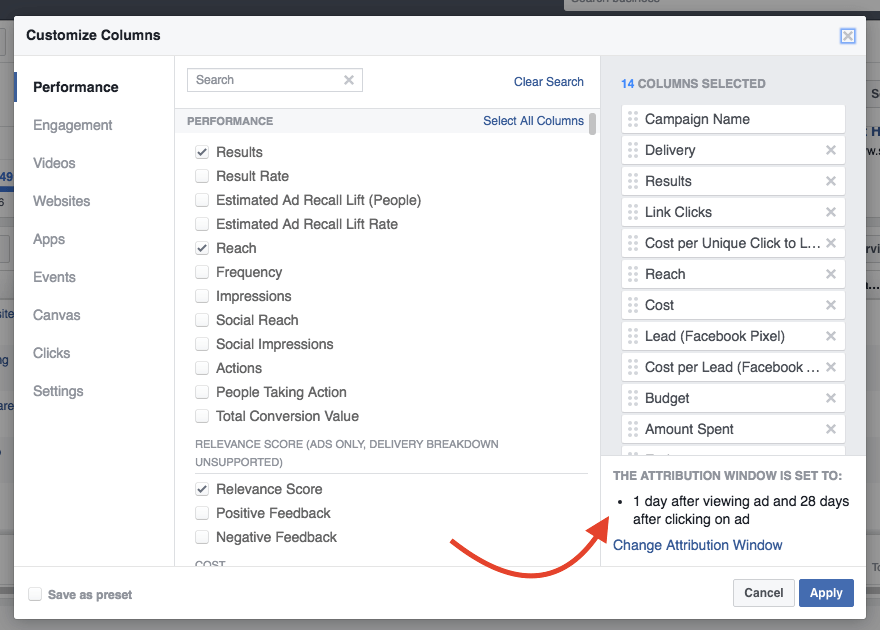The width and height of the screenshot is (880, 630).
Task: Grab the Campaign Name drag handle
Action: [633, 119]
